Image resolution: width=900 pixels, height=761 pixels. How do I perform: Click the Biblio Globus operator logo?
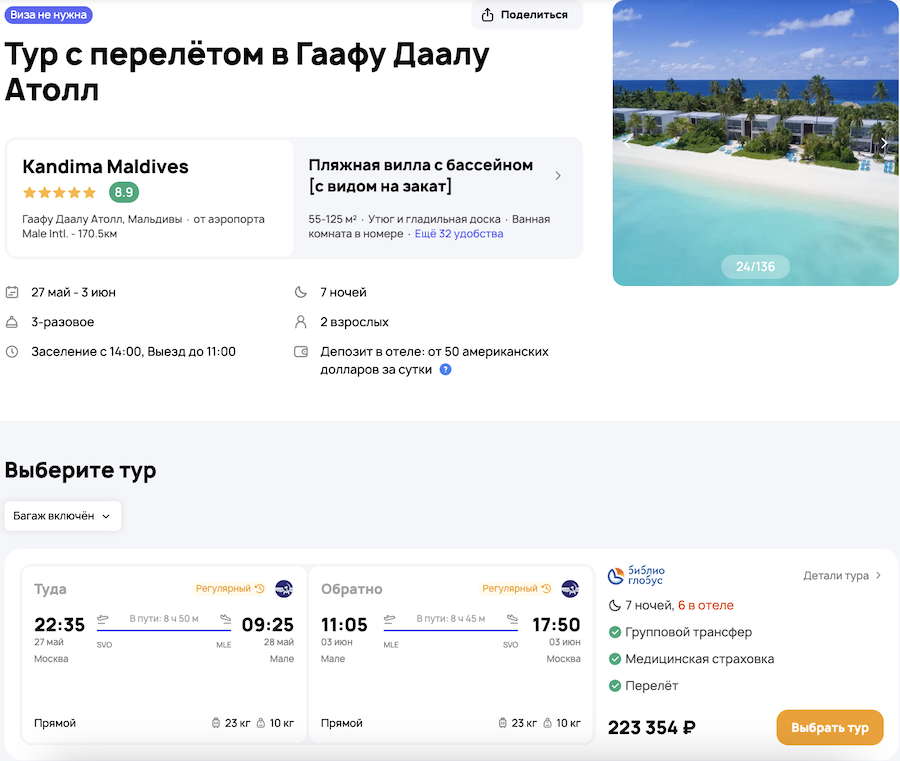(637, 576)
